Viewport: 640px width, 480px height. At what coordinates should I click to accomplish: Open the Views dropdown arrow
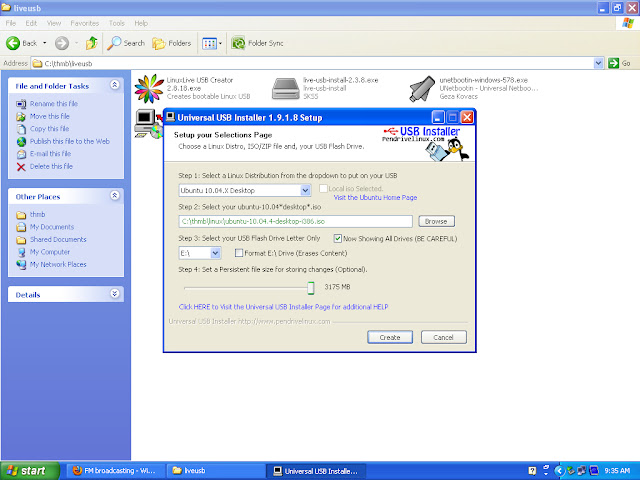(220, 43)
